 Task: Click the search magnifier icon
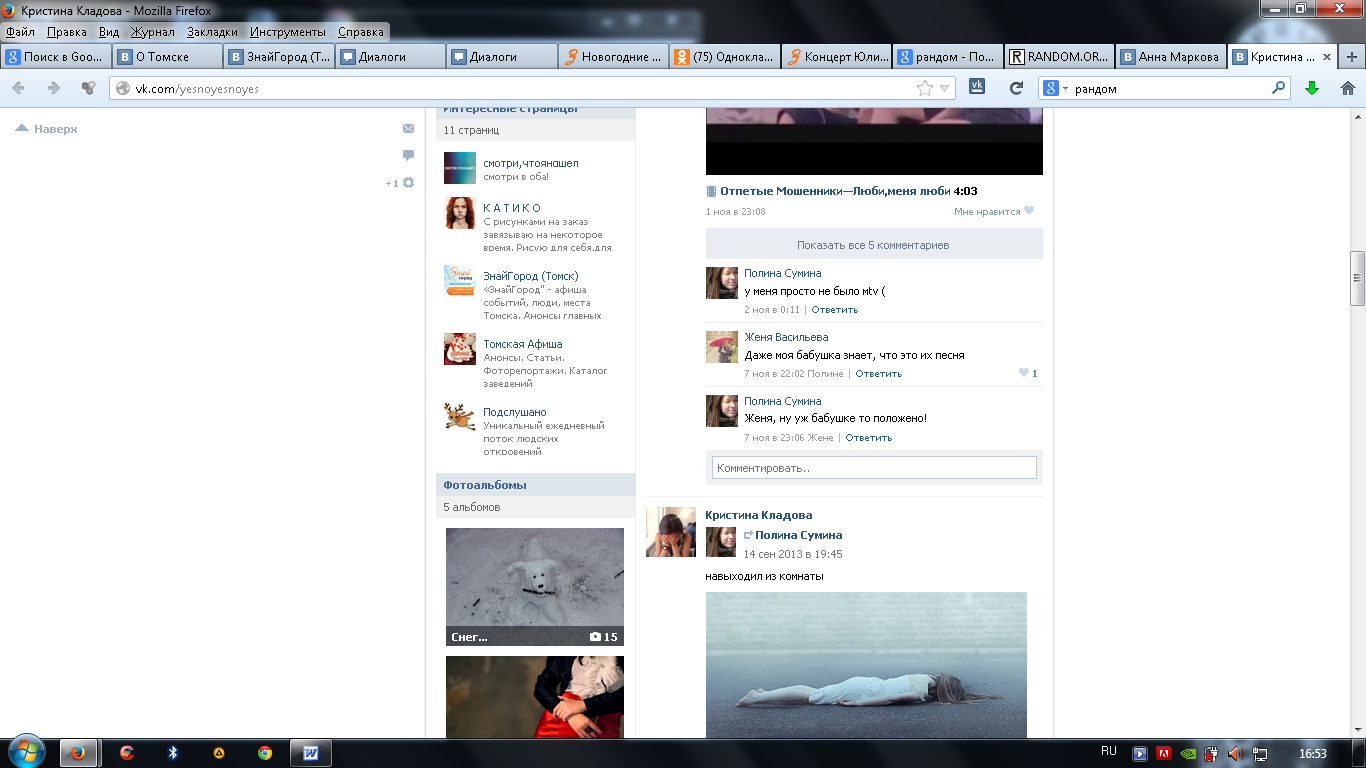(x=1278, y=88)
